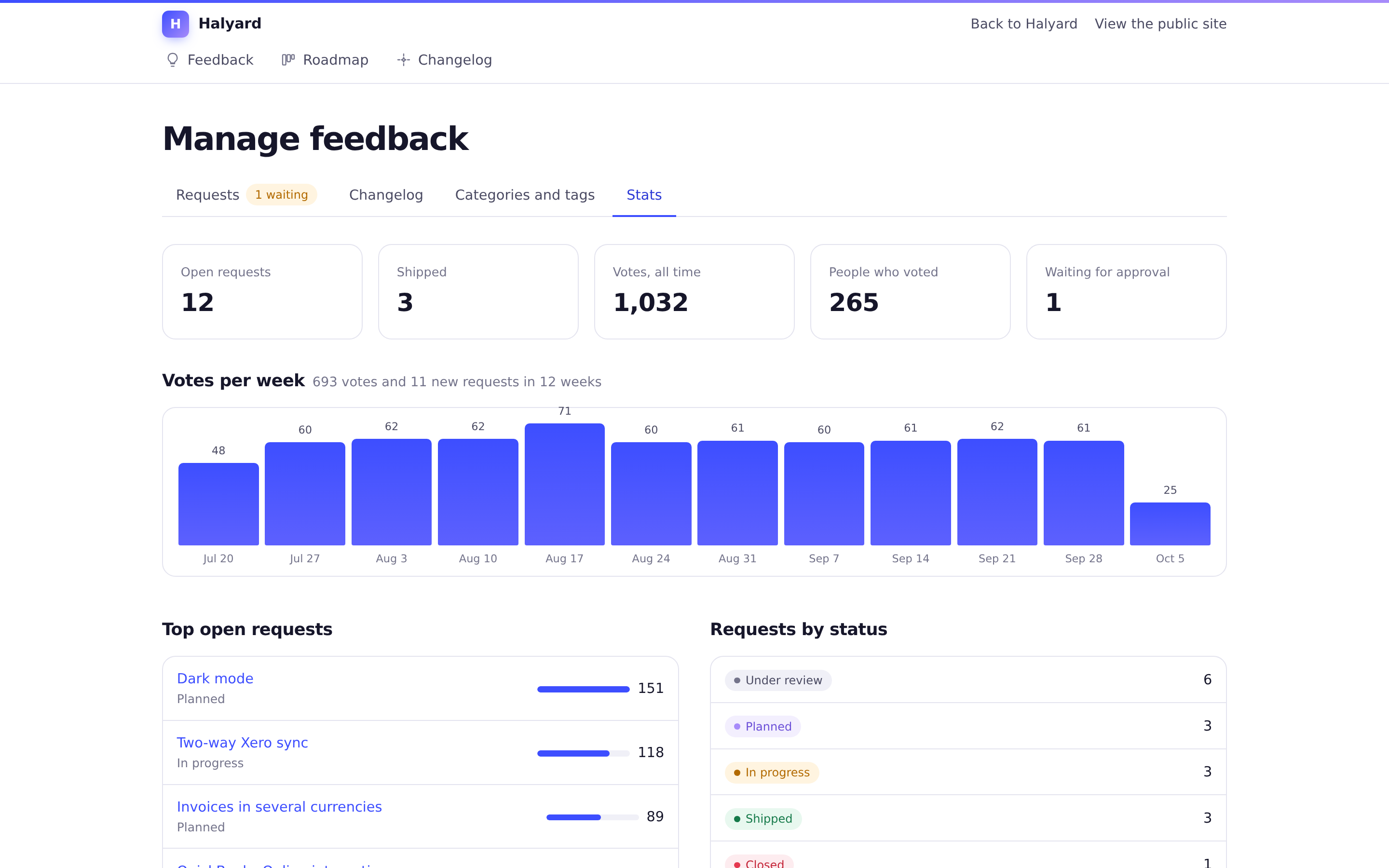
Task: Click the Oct 5 bar with 25 votes
Action: coord(1171,524)
